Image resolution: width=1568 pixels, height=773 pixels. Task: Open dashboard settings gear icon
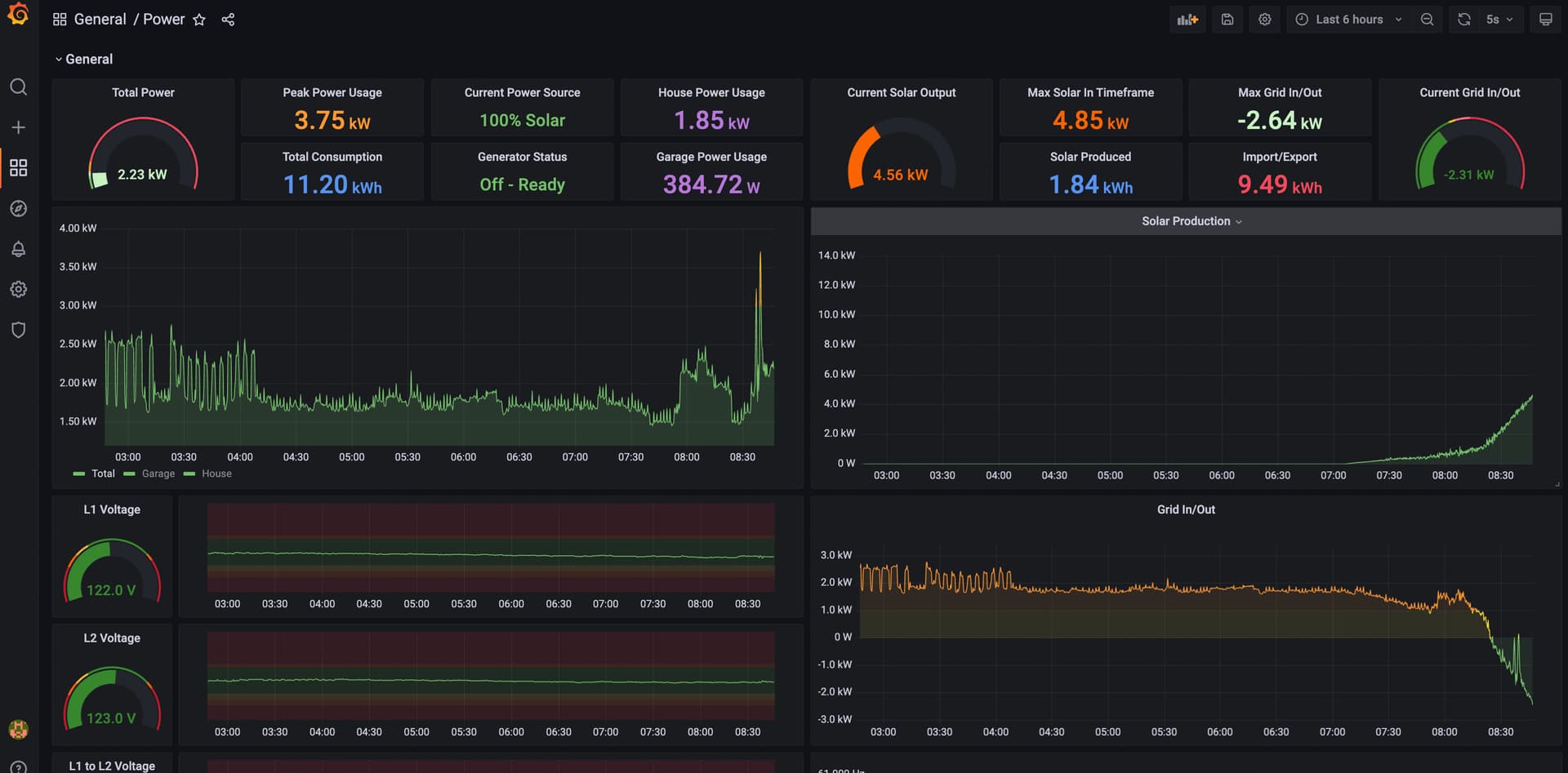(x=1264, y=19)
